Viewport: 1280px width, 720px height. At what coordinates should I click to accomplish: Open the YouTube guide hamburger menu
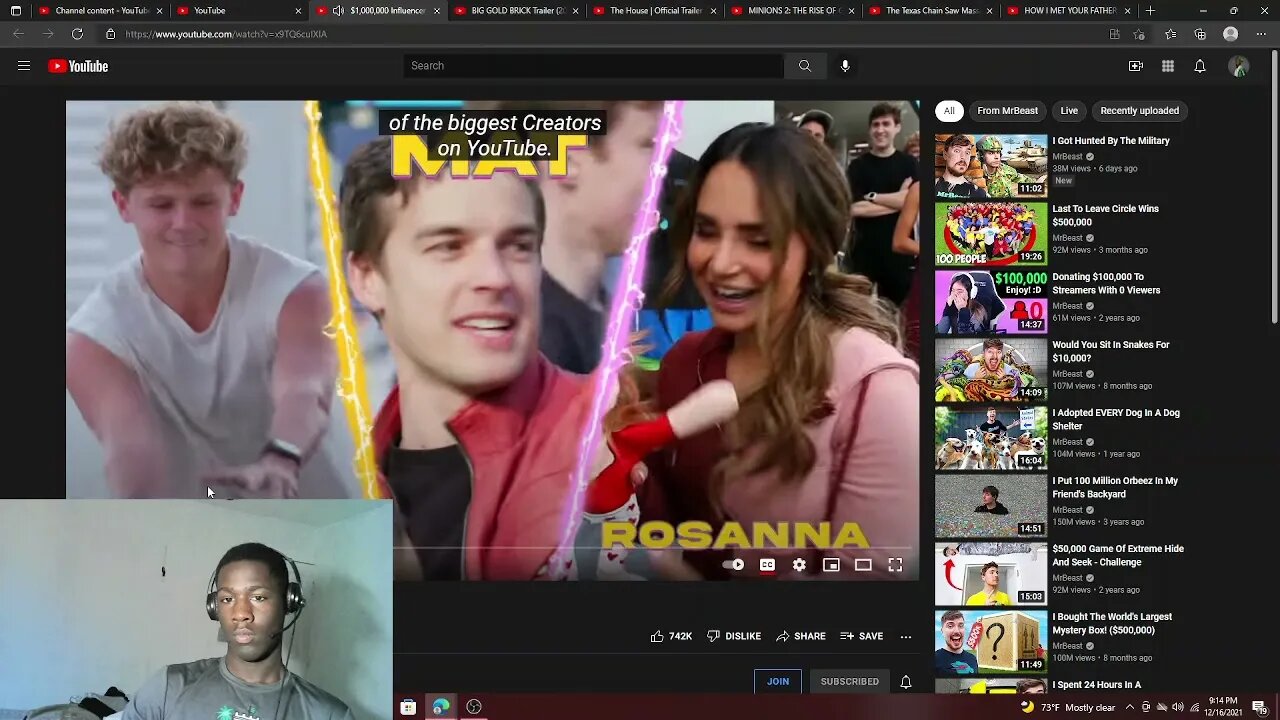24,66
